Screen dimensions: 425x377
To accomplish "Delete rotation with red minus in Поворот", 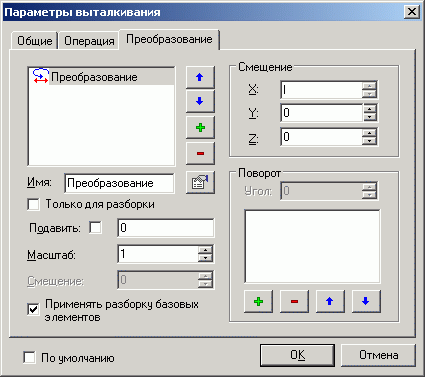I will 294,301.
